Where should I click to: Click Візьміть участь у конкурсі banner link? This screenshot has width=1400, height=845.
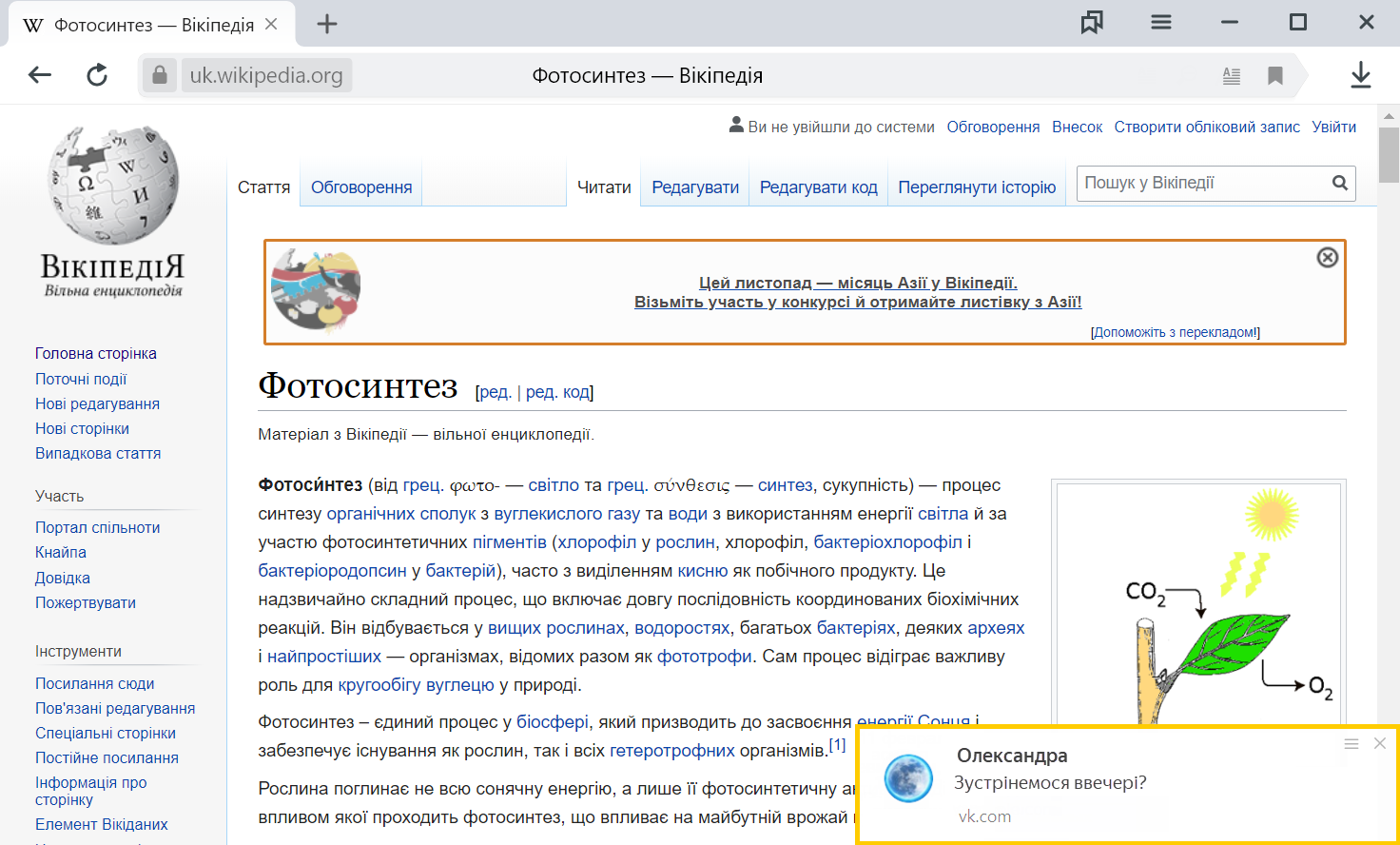(858, 302)
